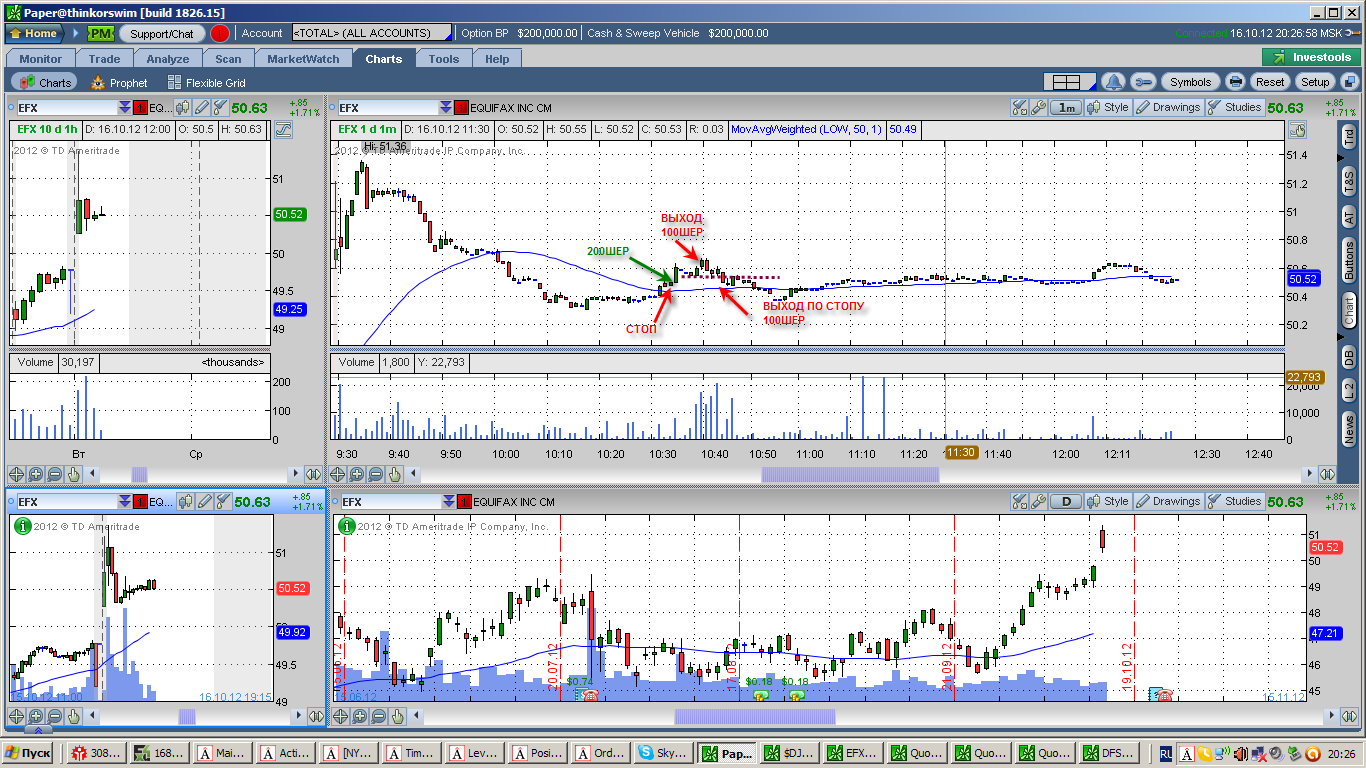The width and height of the screenshot is (1366, 768).
Task: Click the link icon next to Symbols
Action: coord(1144,82)
